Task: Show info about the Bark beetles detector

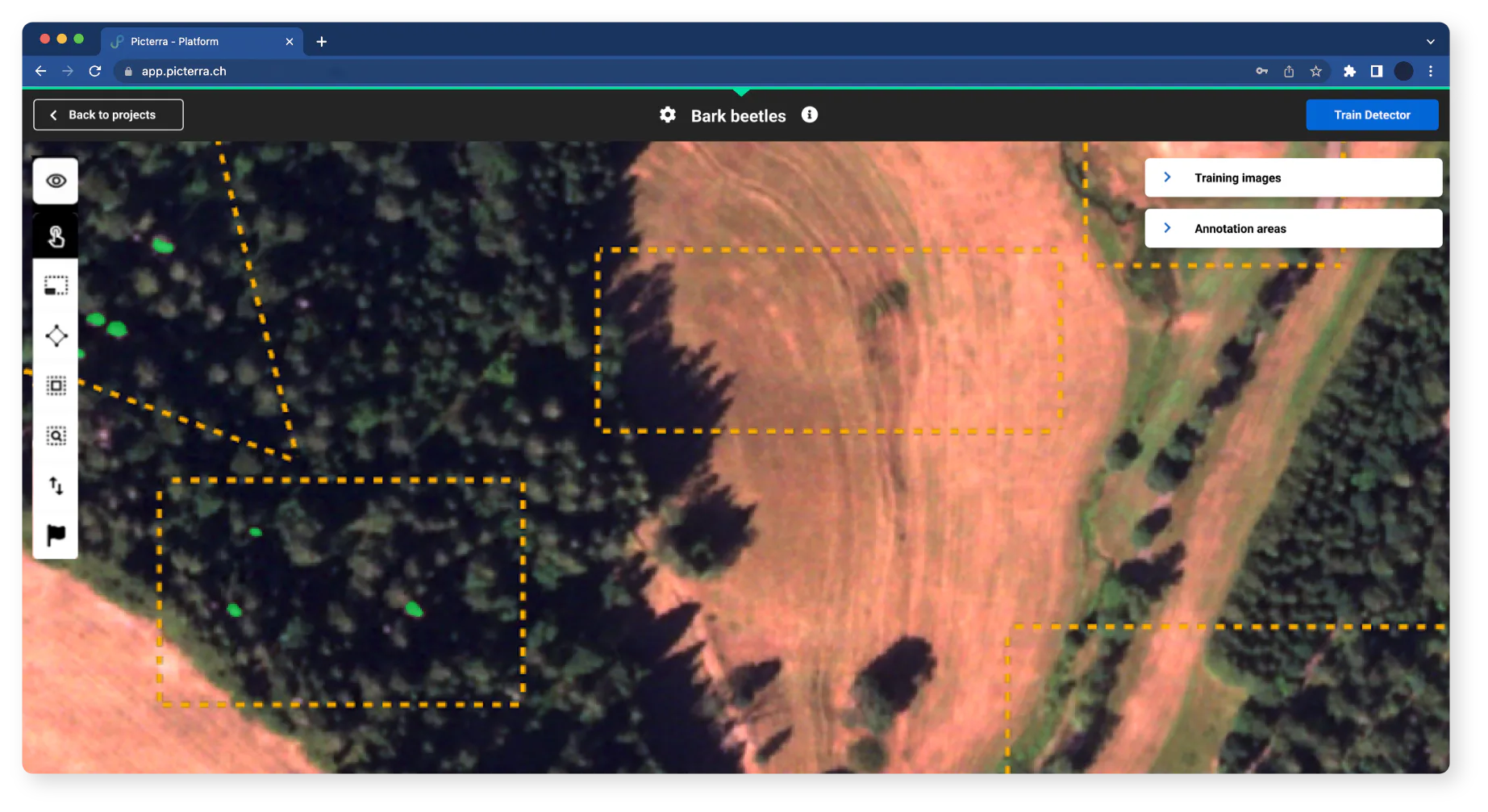Action: pos(810,115)
